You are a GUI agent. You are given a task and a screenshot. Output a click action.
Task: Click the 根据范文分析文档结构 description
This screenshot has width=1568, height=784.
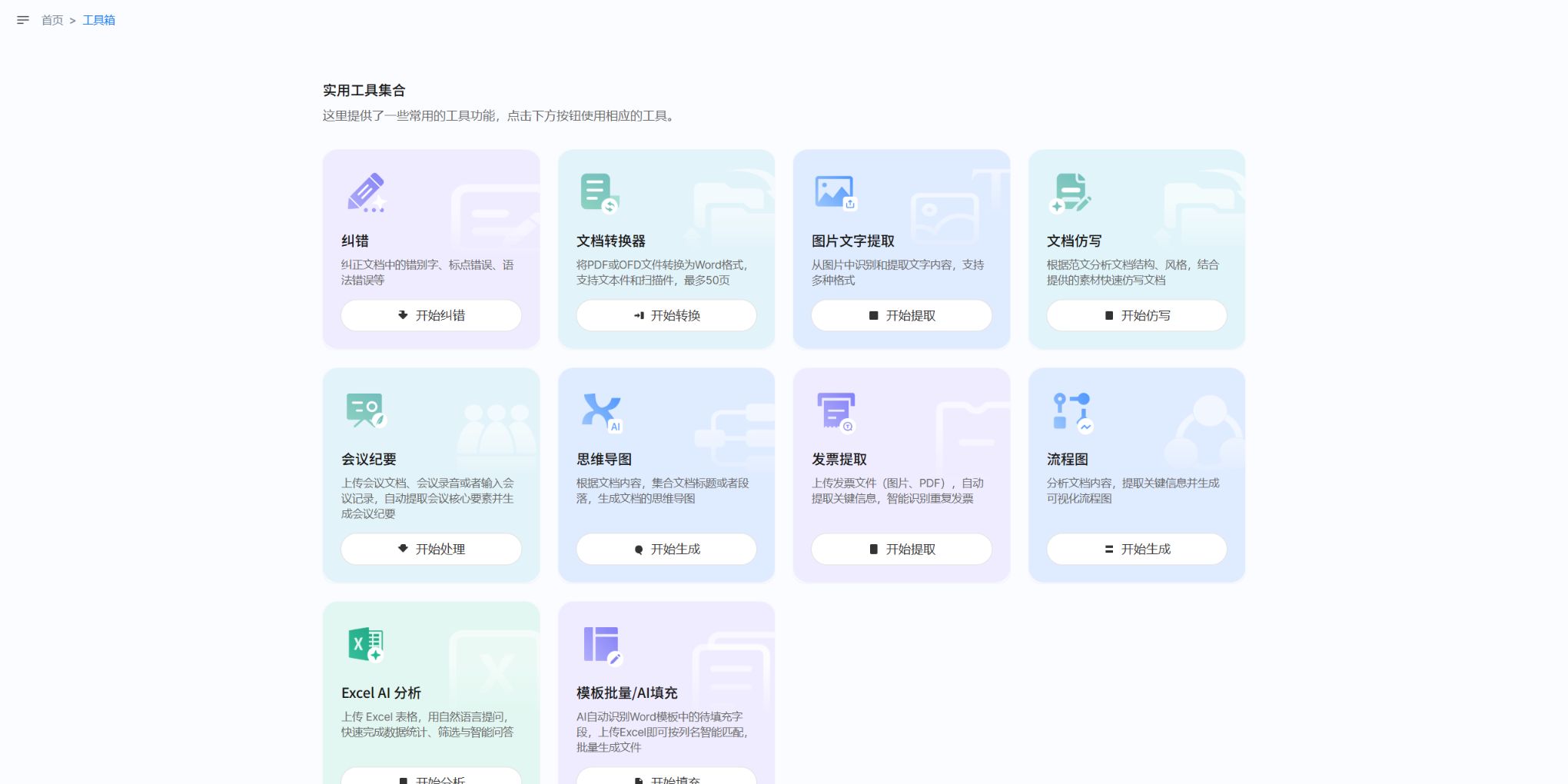(1133, 272)
